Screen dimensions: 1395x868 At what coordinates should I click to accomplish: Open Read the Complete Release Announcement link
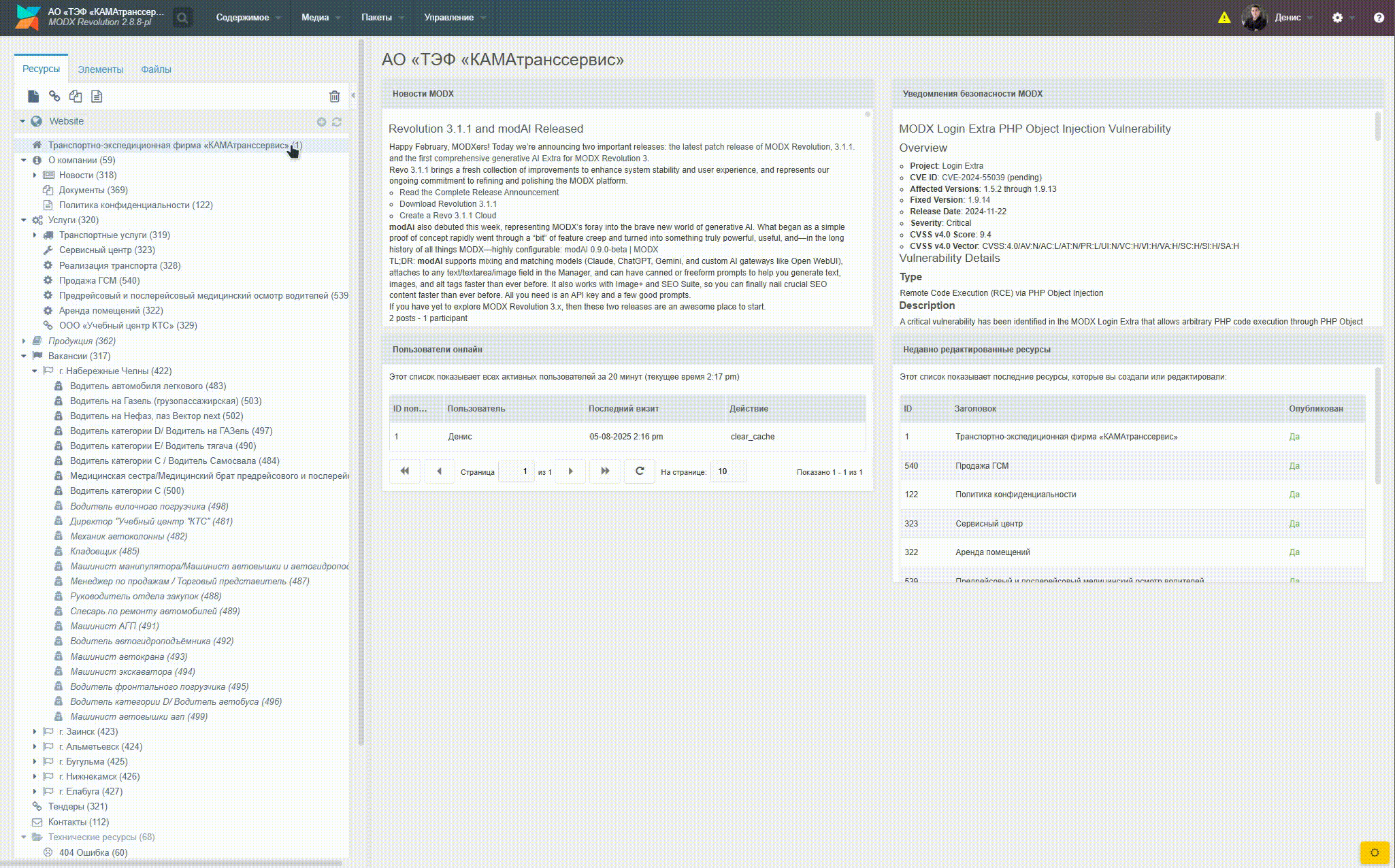coord(479,193)
